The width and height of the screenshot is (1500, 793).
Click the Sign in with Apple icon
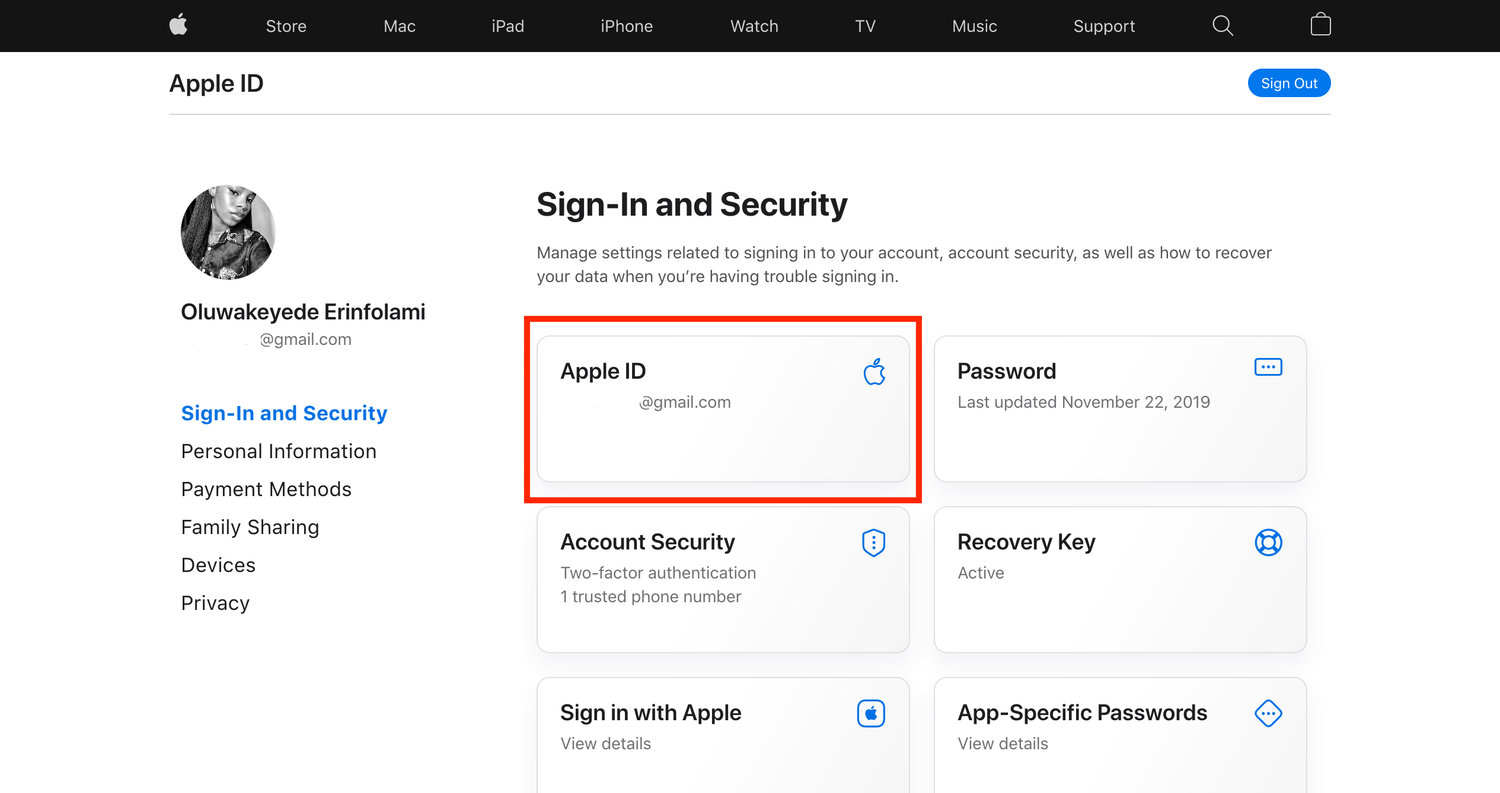pyautogui.click(x=871, y=714)
